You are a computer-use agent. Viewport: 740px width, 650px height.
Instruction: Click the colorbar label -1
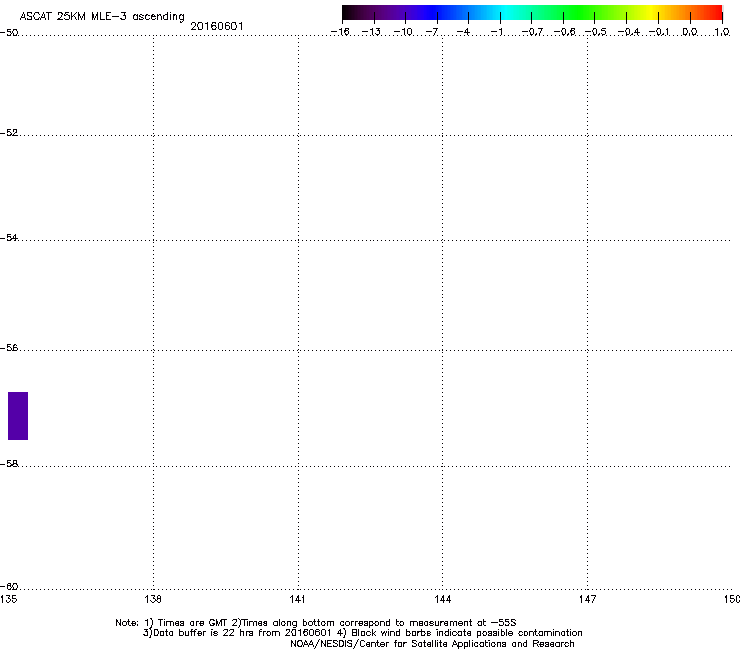click(496, 32)
